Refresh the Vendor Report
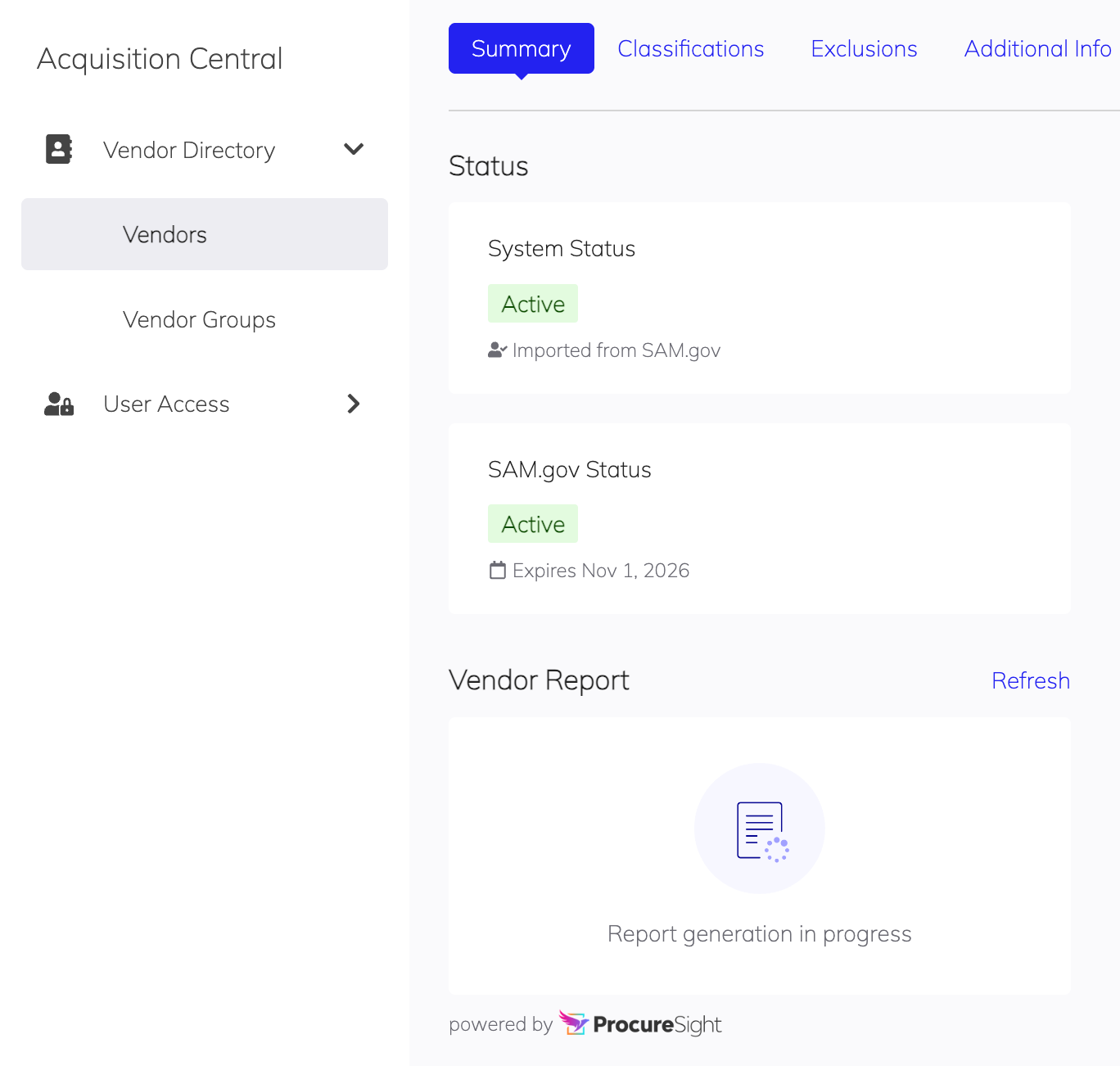This screenshot has width=1120, height=1066. coord(1031,680)
